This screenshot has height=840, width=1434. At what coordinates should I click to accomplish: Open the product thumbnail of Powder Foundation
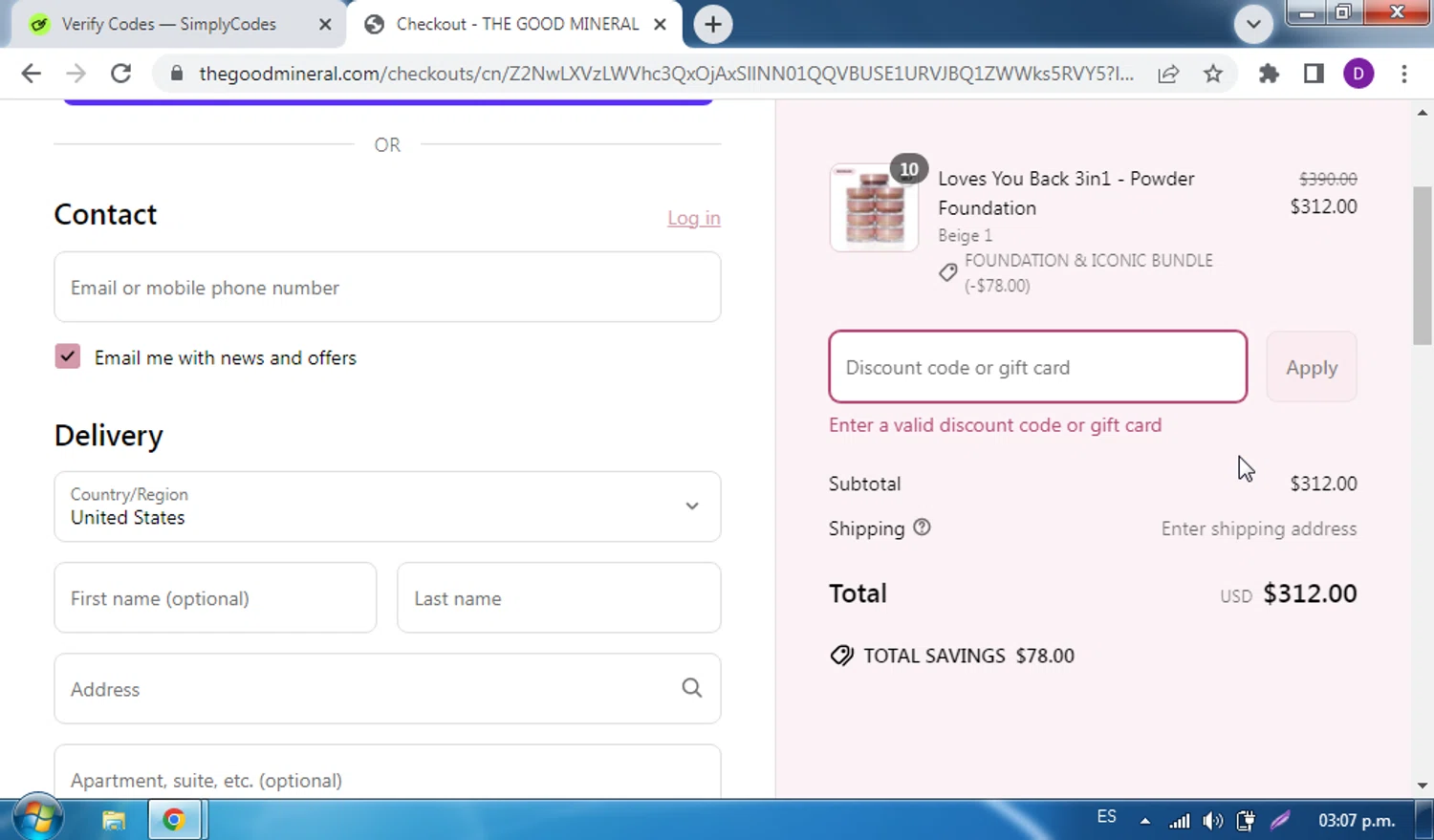click(874, 207)
